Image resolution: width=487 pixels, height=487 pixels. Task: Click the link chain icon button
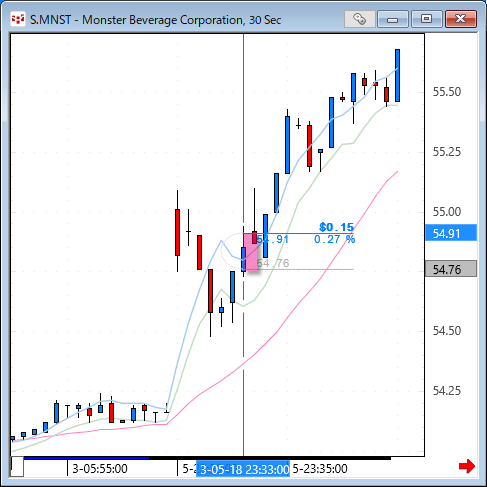[x=359, y=19]
